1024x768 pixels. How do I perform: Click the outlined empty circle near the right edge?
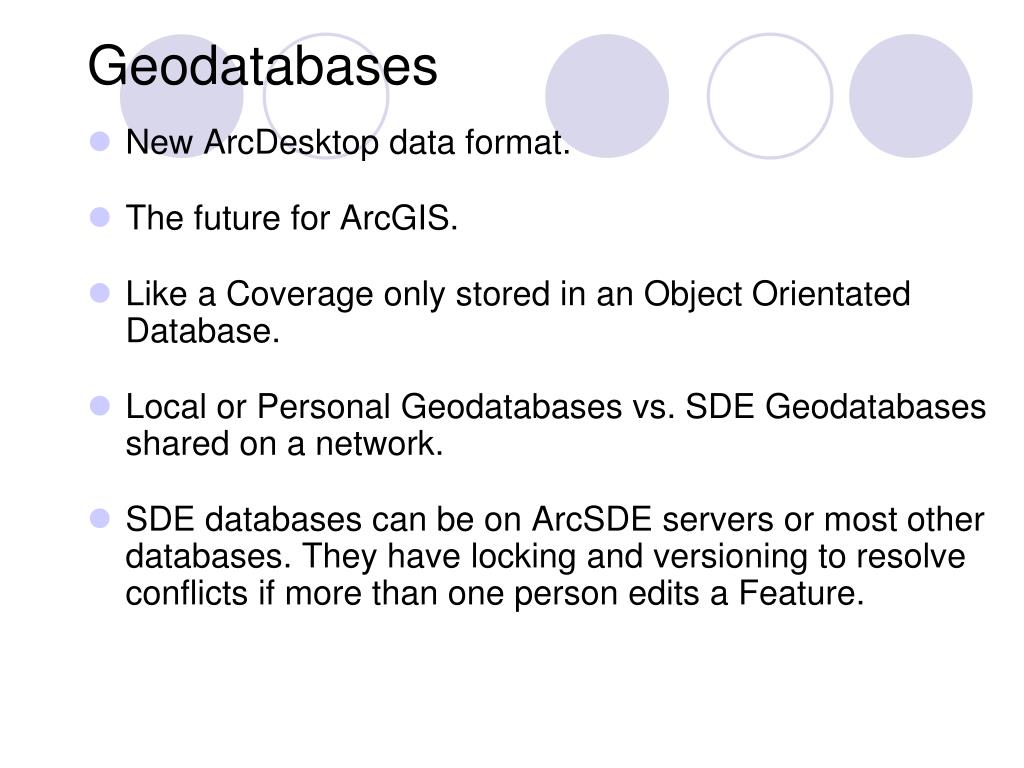pyautogui.click(x=770, y=96)
